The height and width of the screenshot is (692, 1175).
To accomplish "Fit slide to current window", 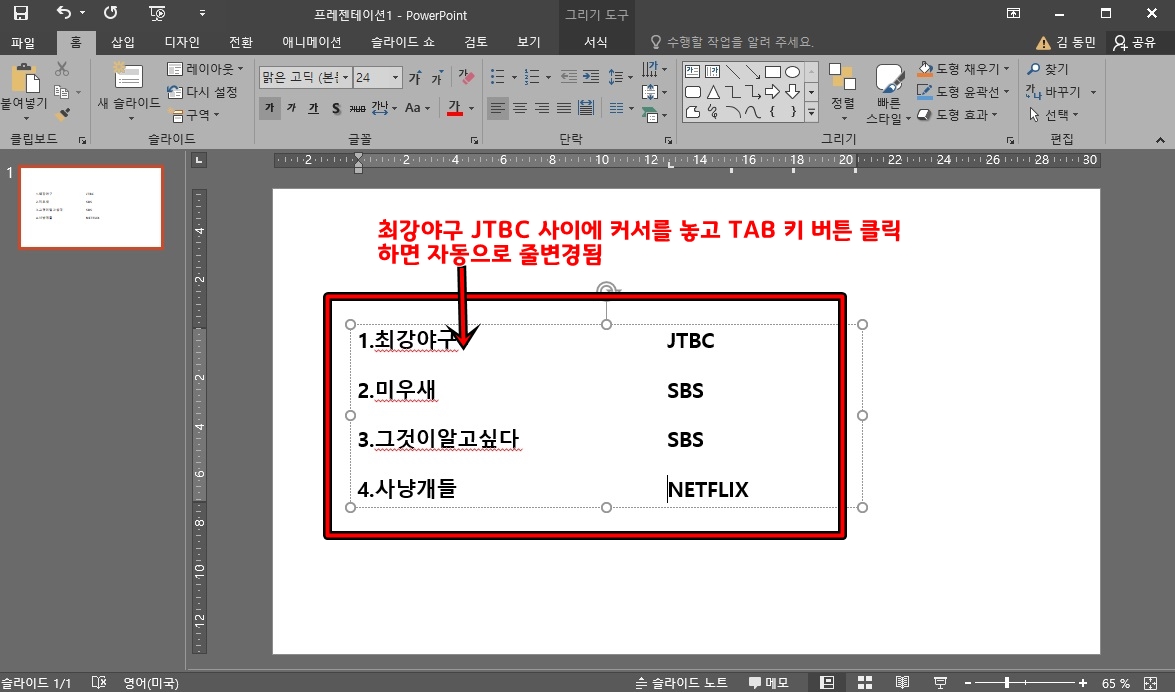I will 1150,682.
